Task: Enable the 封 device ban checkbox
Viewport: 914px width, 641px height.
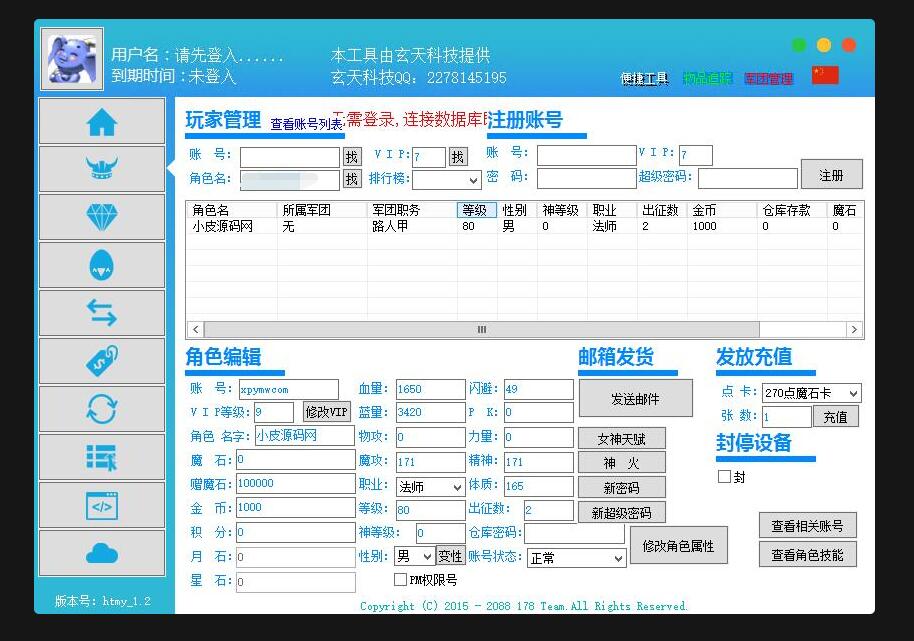Action: pos(724,477)
